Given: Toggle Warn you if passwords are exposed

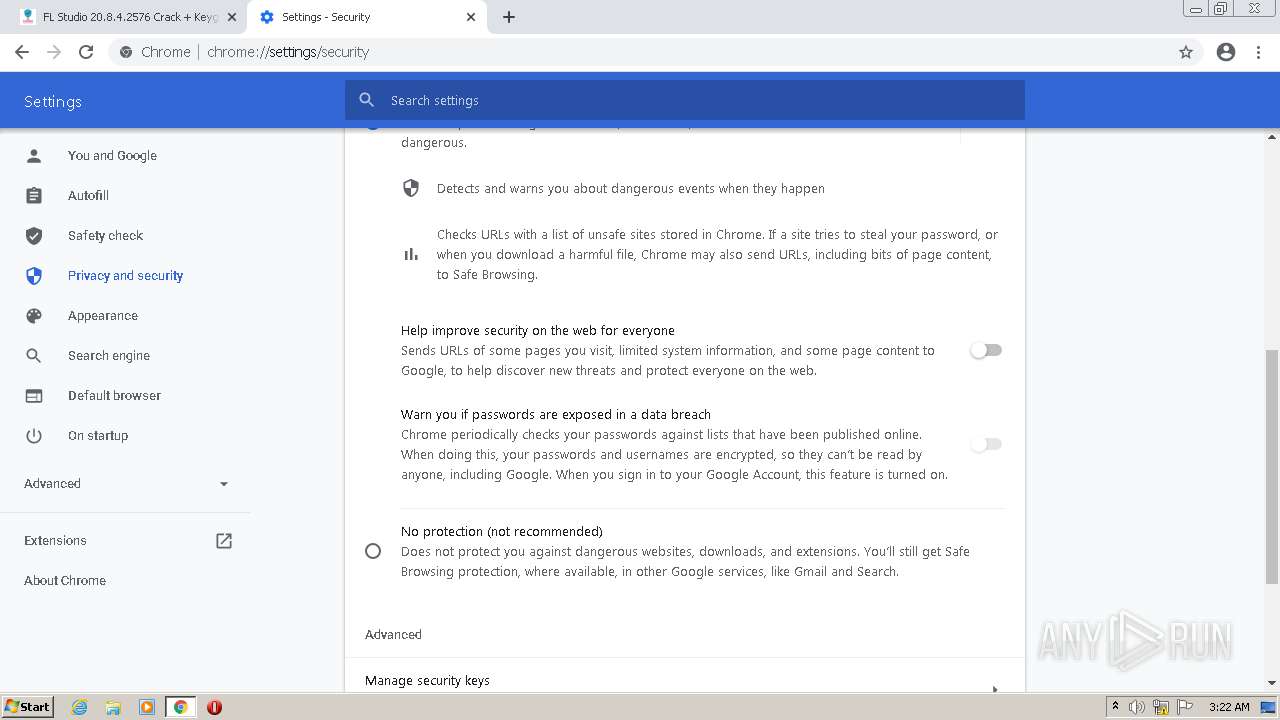Looking at the screenshot, I should pos(986,444).
